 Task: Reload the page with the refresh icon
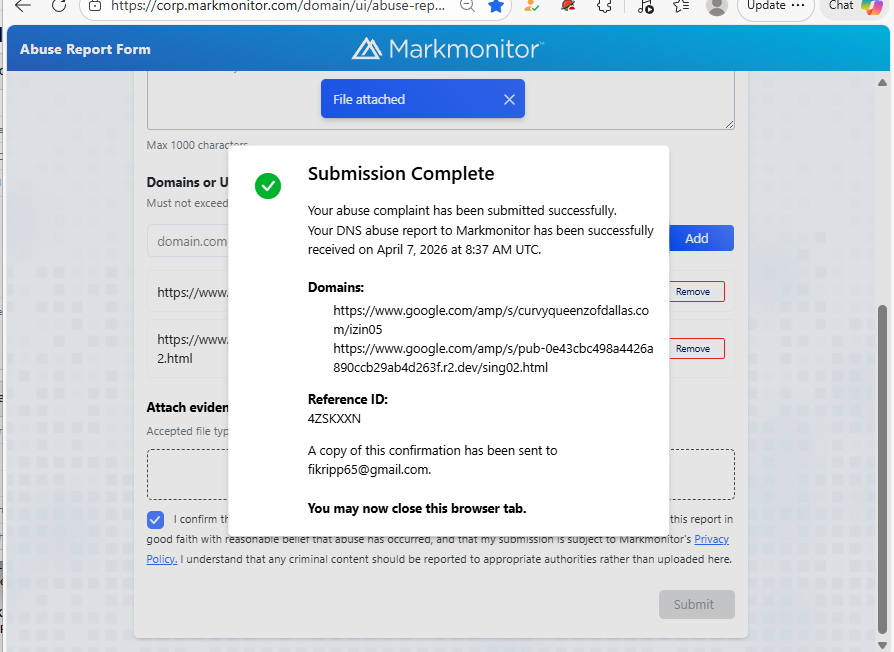[59, 6]
